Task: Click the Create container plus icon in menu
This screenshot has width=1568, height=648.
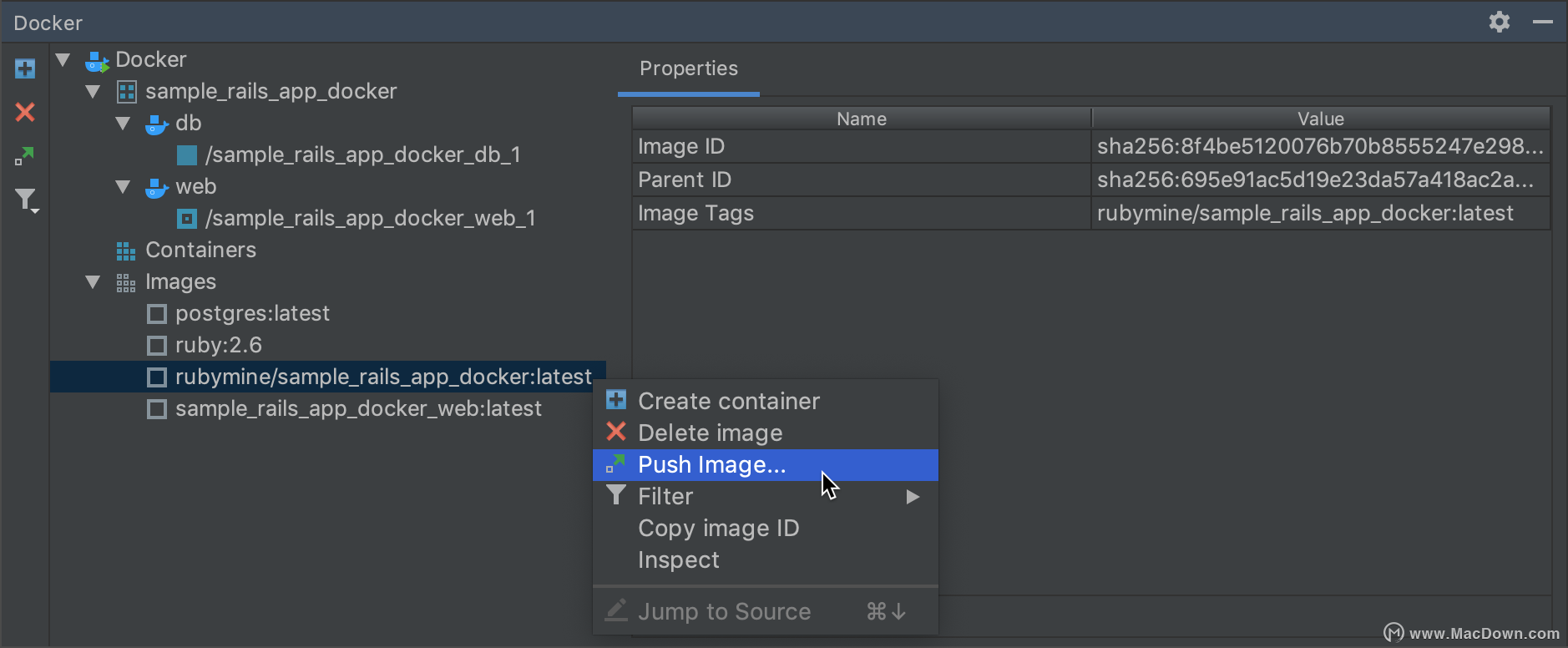Action: point(616,400)
